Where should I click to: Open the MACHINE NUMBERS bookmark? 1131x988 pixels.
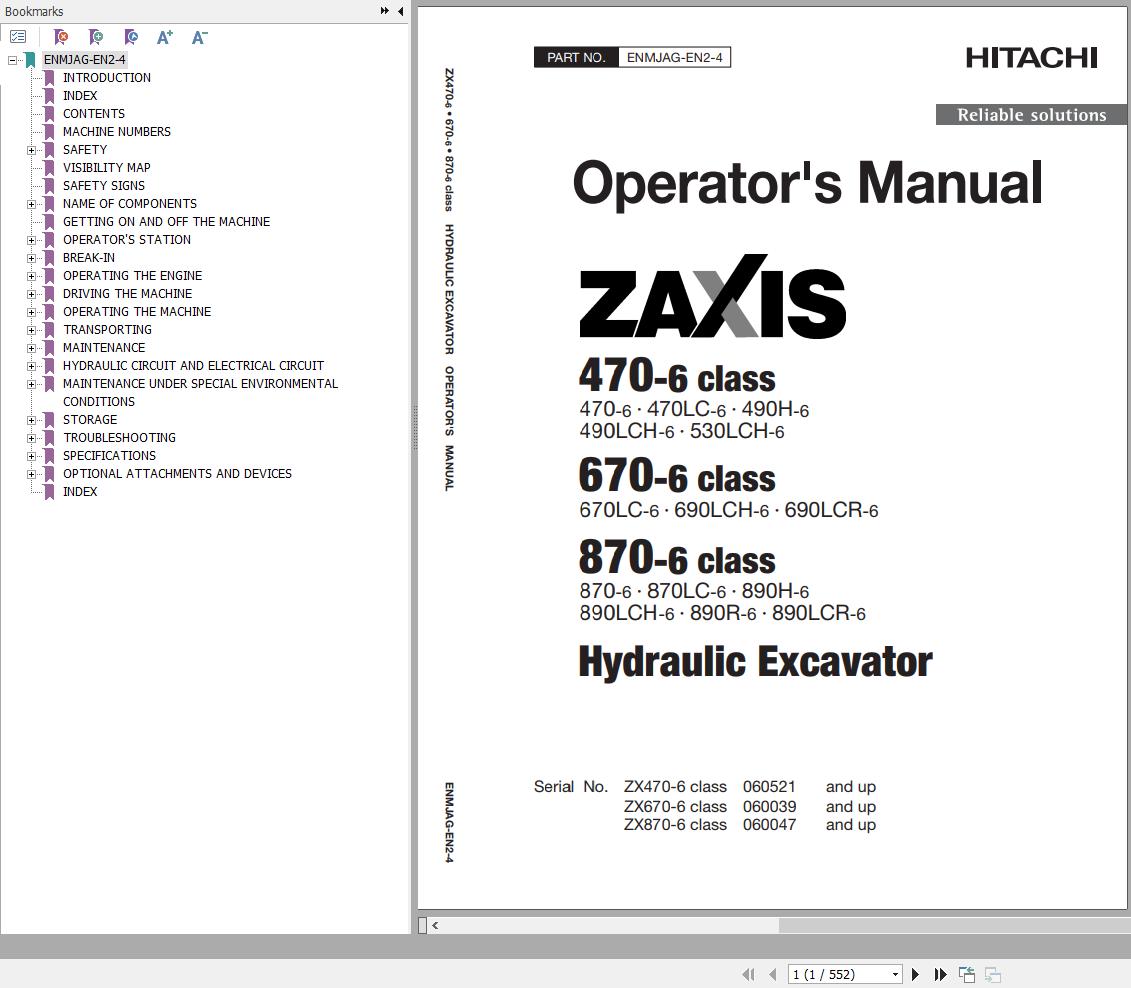point(117,131)
